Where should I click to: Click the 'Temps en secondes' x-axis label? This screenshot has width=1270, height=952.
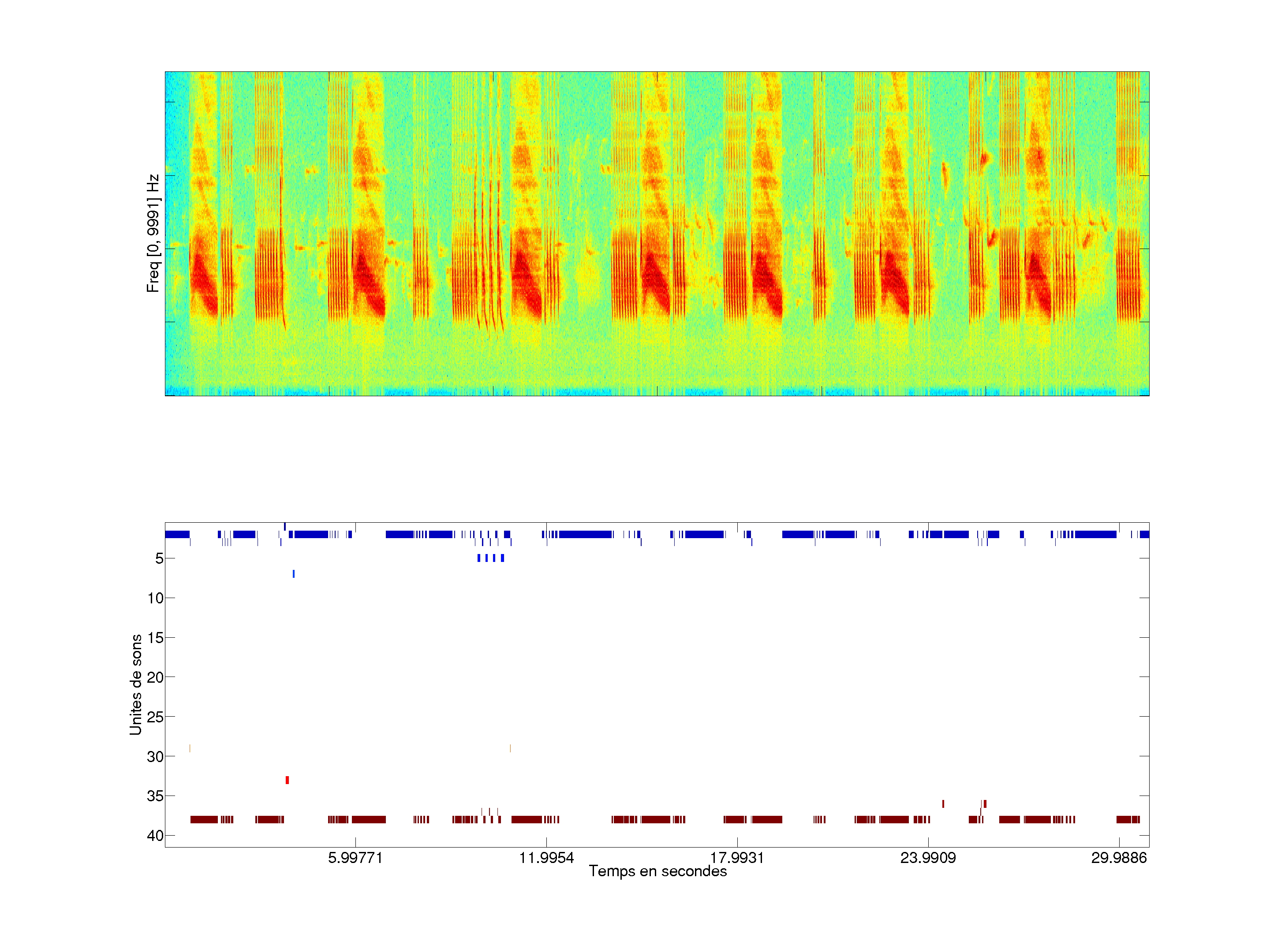(657, 871)
